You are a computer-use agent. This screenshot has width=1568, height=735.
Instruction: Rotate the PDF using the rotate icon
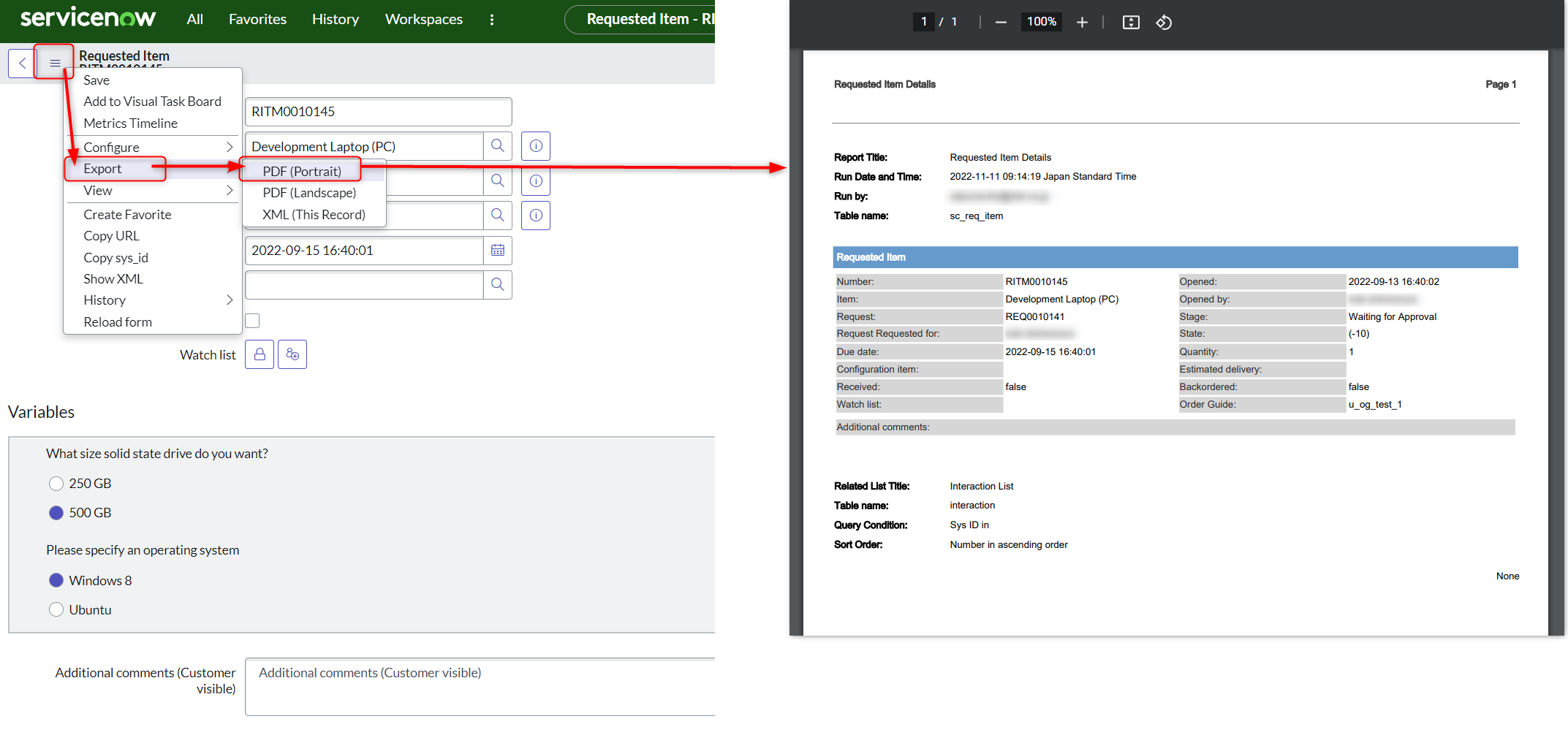click(1164, 22)
